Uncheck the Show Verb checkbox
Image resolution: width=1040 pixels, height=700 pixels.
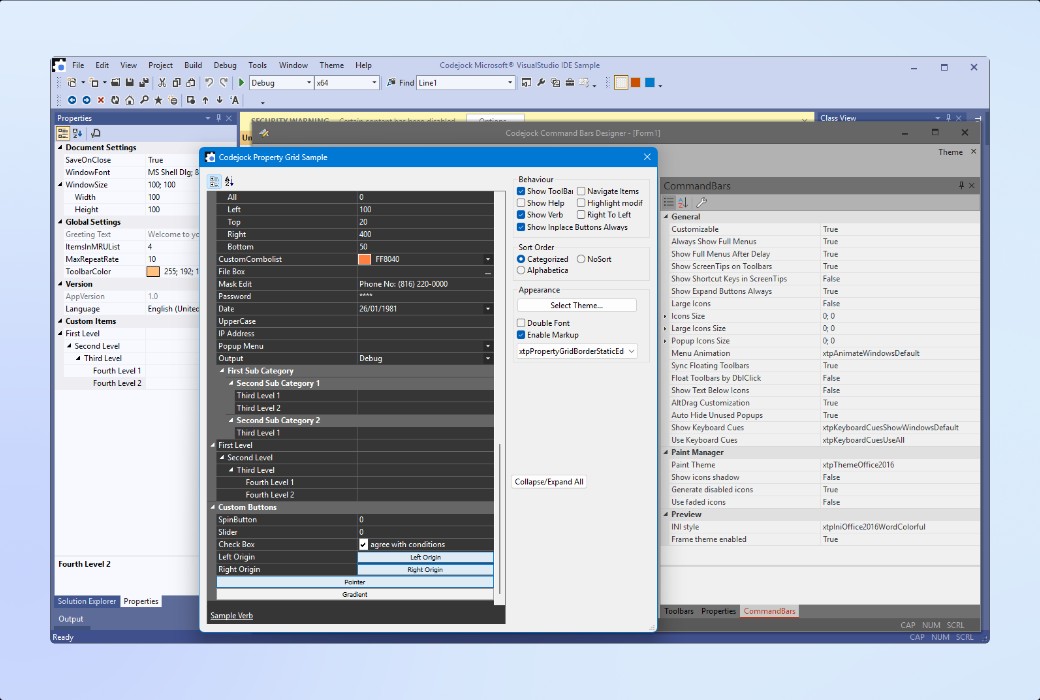tap(521, 215)
